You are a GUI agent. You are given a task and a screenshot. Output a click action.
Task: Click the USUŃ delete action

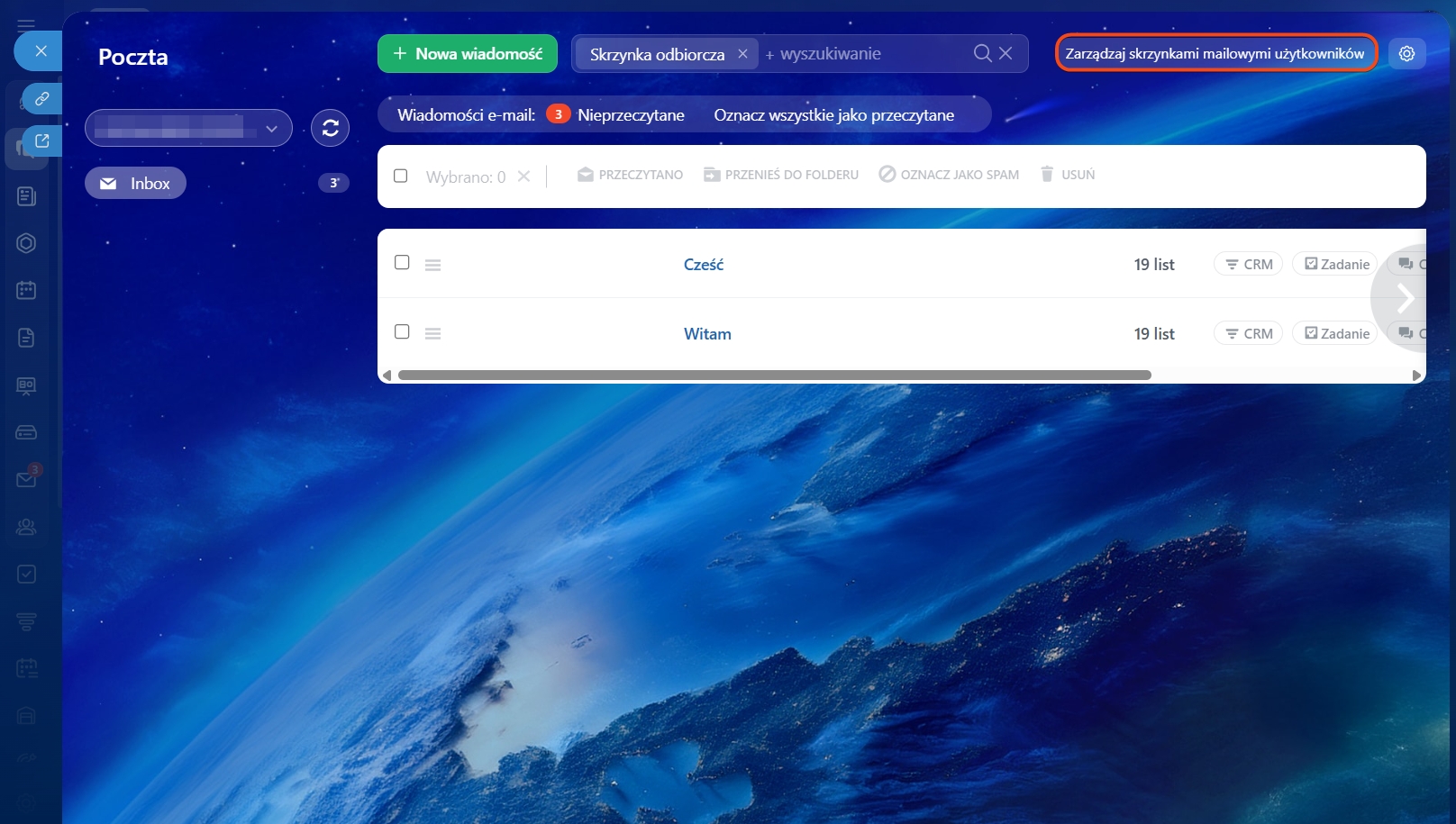pos(1068,175)
